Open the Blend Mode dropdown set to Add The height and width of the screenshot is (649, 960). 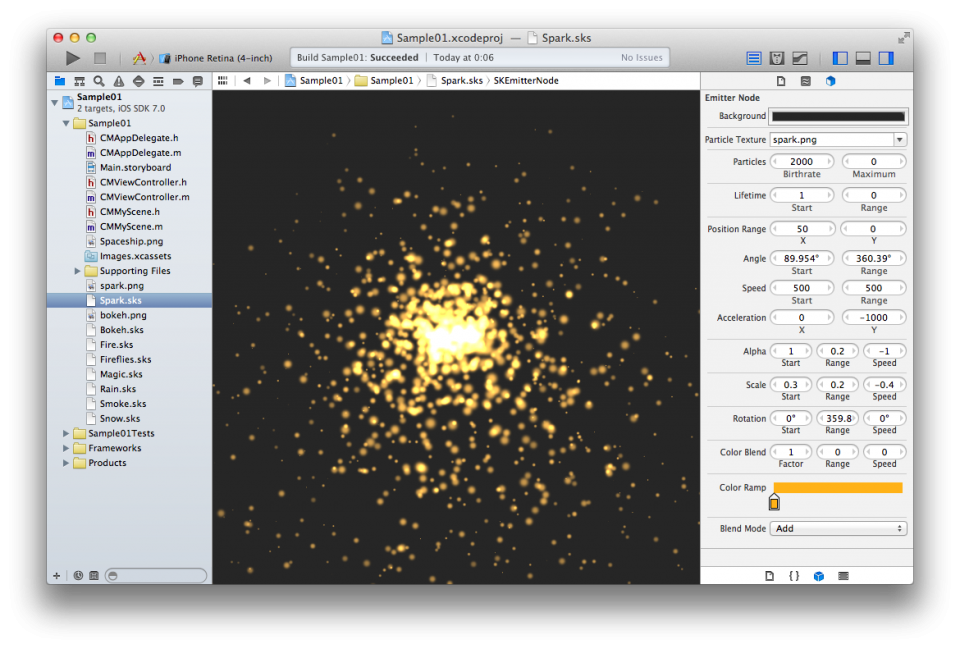click(x=836, y=528)
